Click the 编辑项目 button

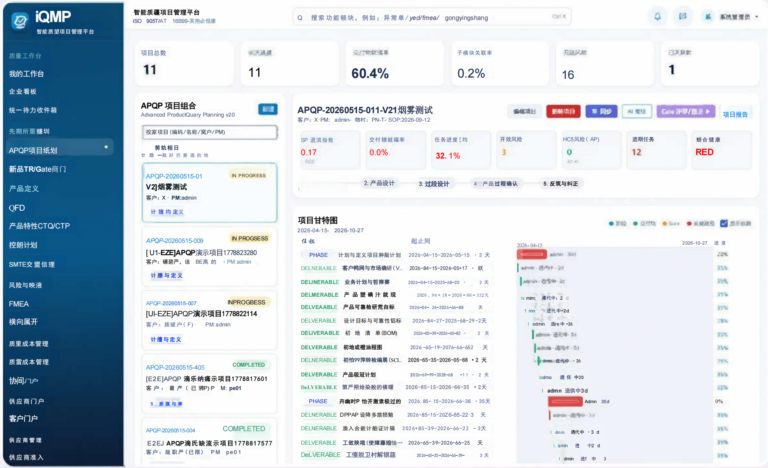click(x=524, y=112)
